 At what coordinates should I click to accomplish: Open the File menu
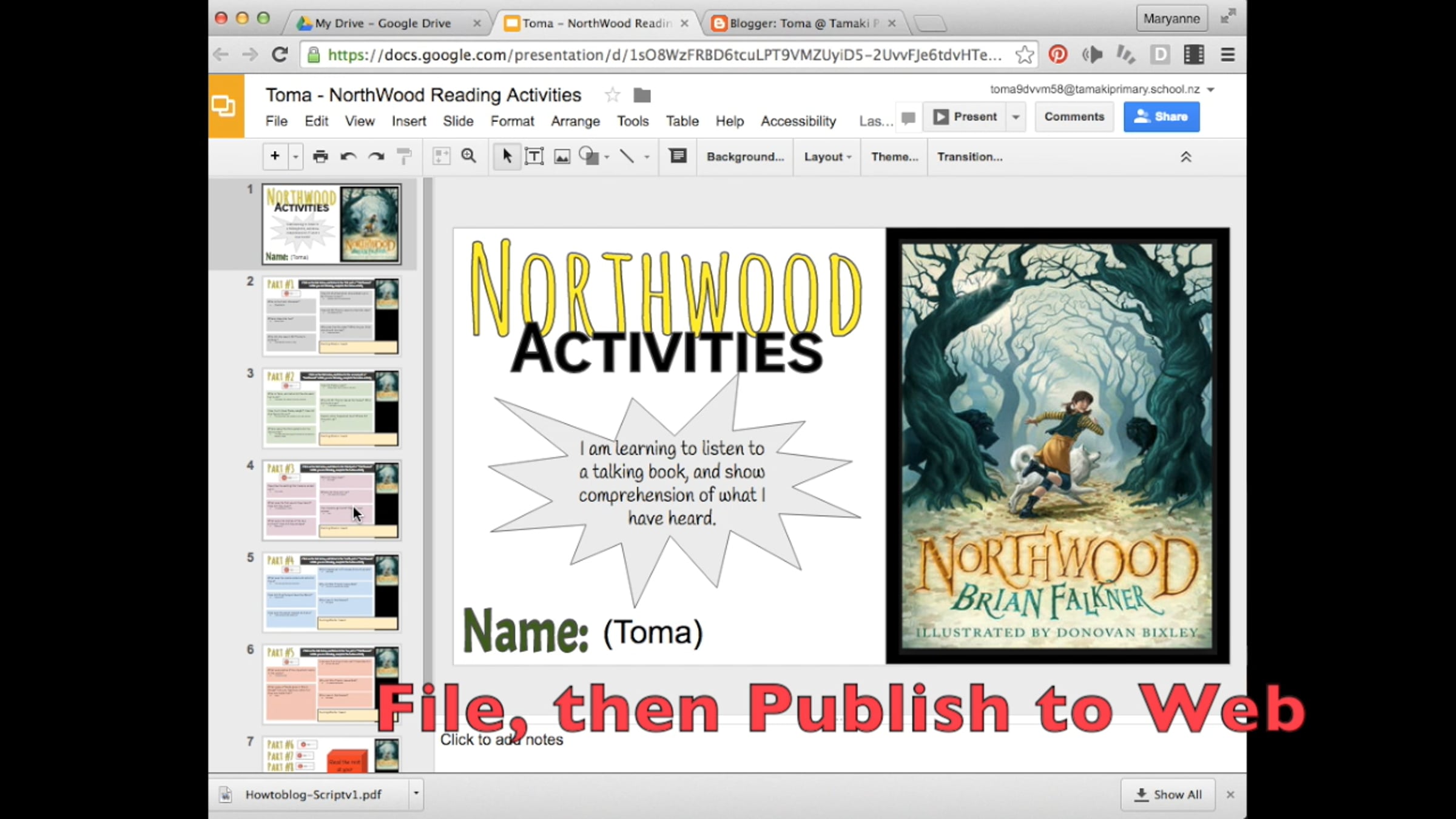click(x=277, y=121)
